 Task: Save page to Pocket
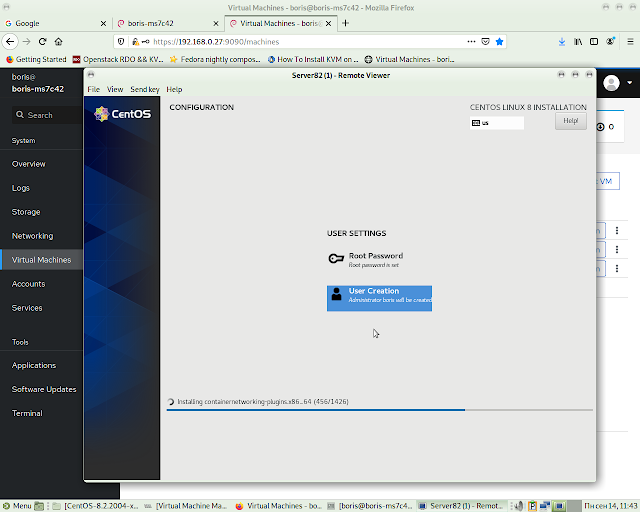[x=485, y=42]
